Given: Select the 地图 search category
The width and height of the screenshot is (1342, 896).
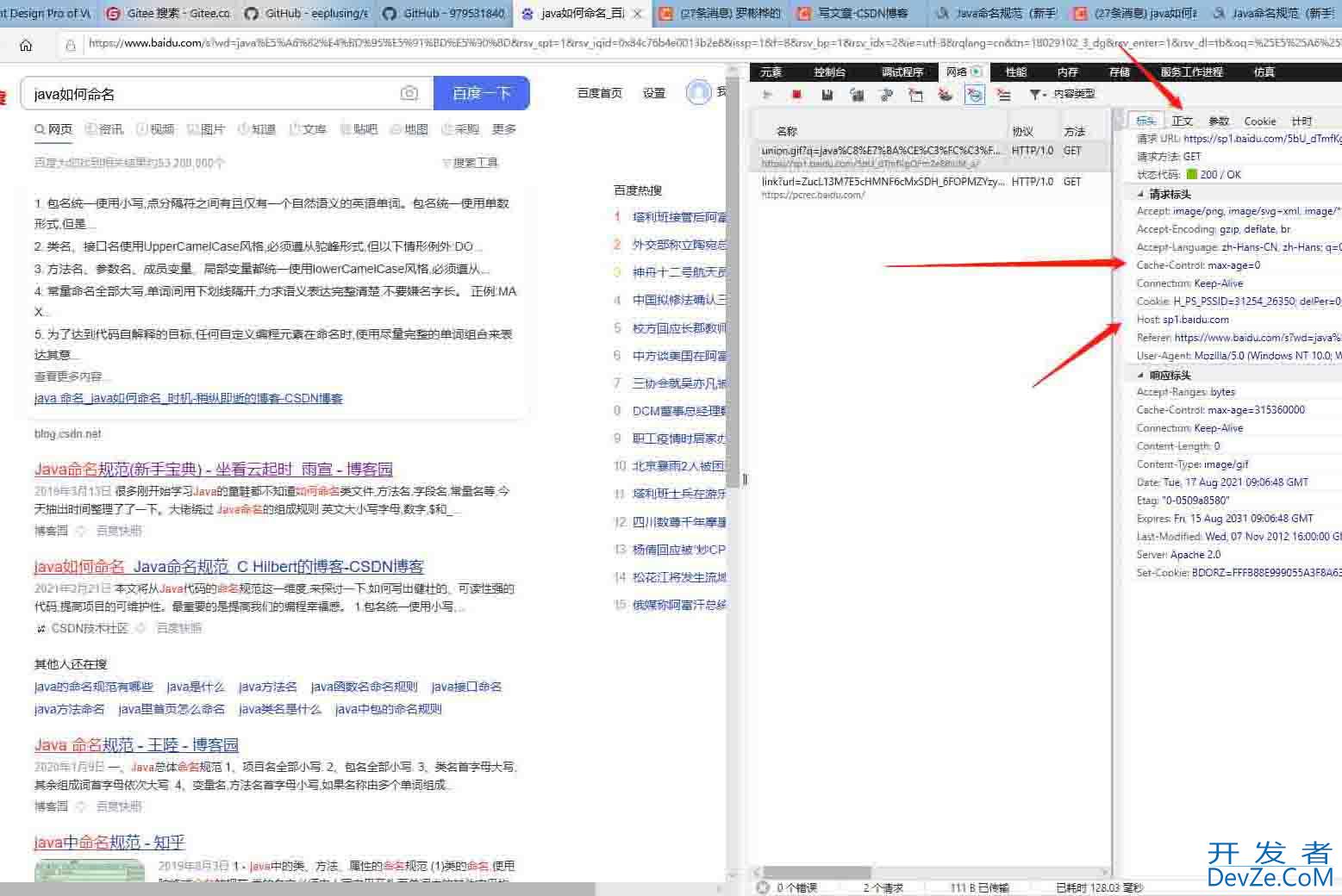Looking at the screenshot, I should coord(409,129).
